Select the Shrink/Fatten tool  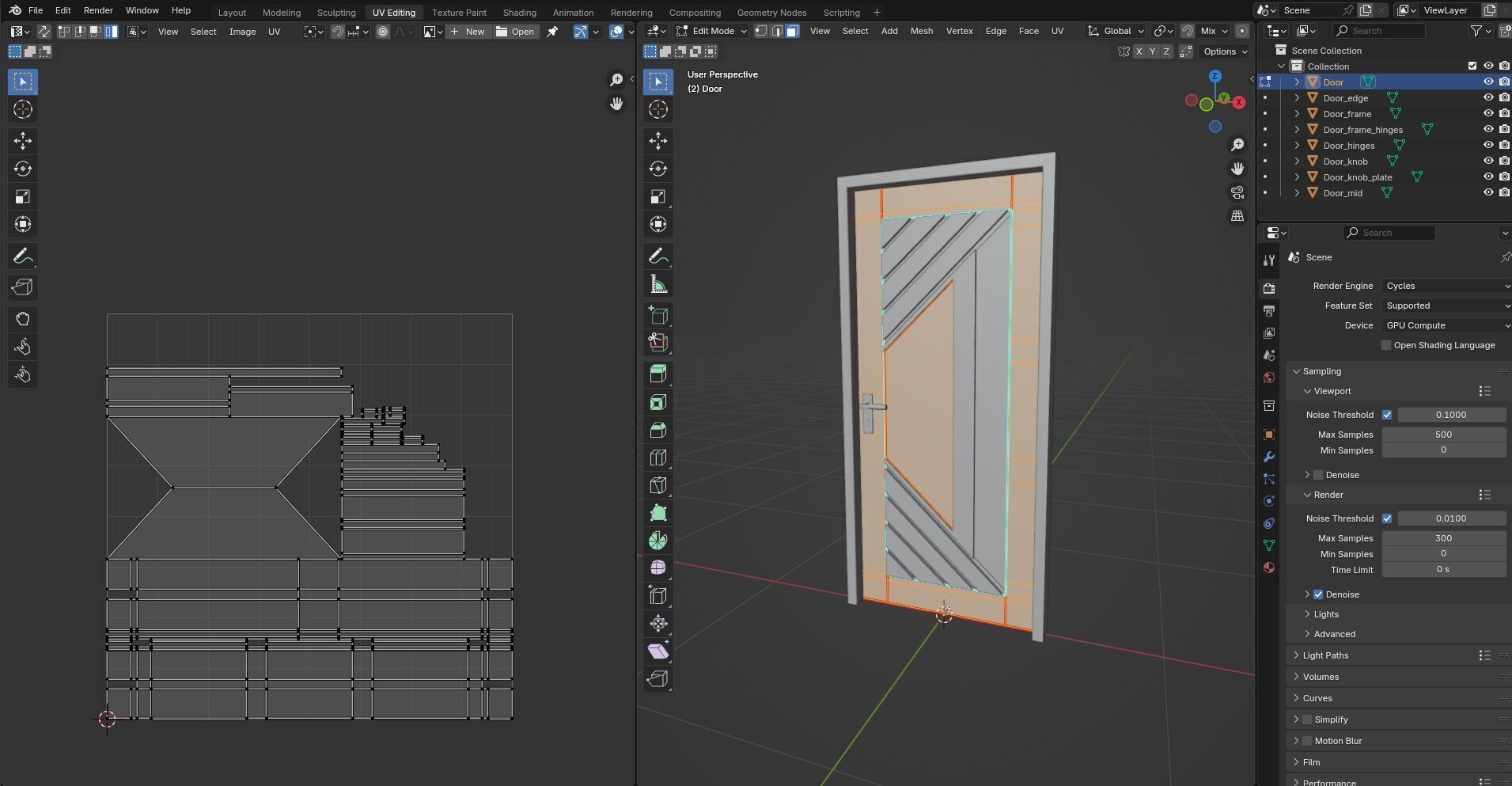tap(658, 624)
